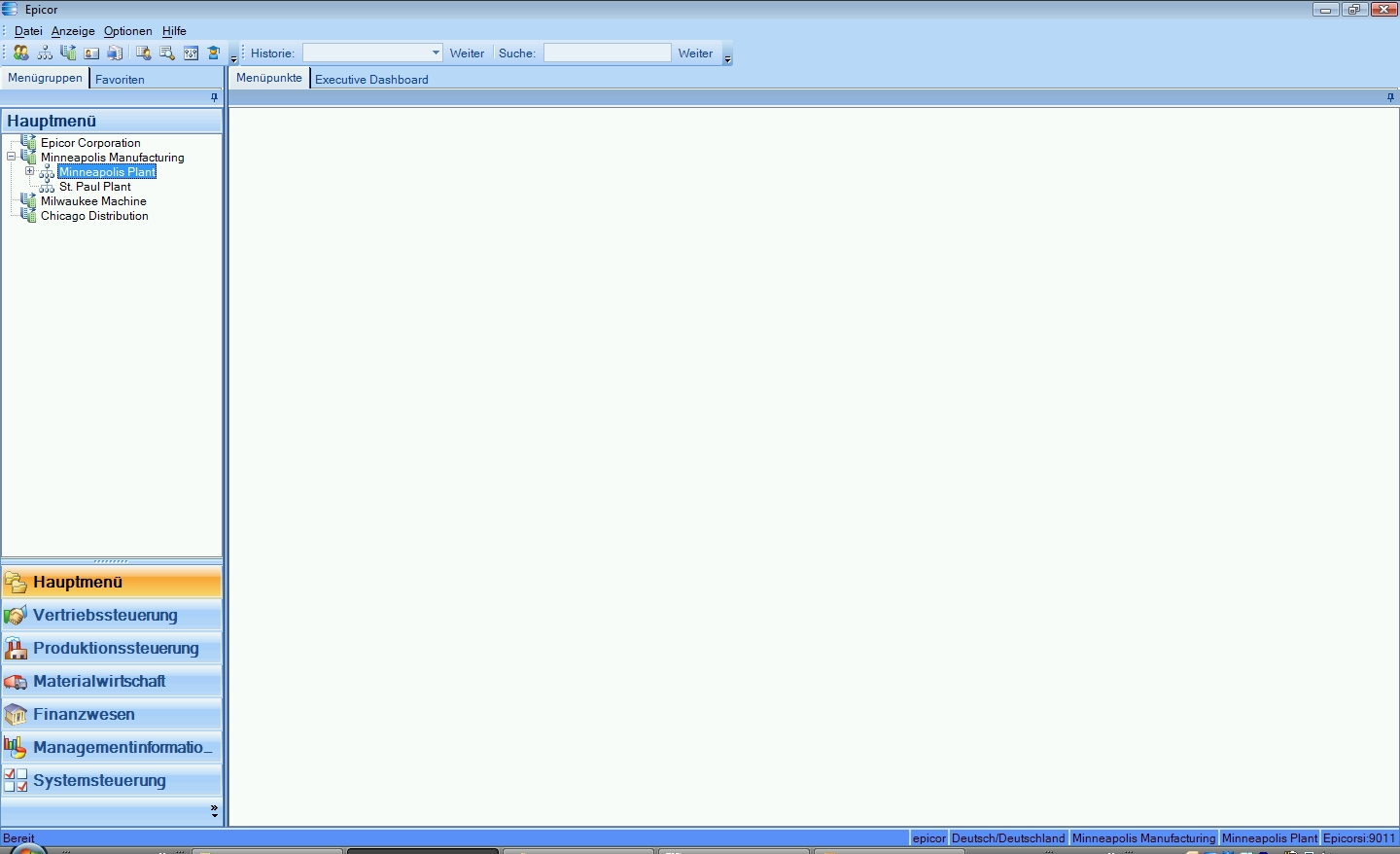Select St. Paul Plant in the tree
The image size is (1400, 854).
coord(95,187)
